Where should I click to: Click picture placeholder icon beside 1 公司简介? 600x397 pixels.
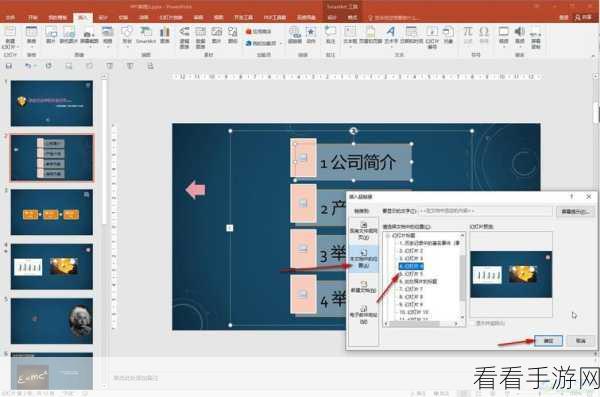(x=303, y=158)
